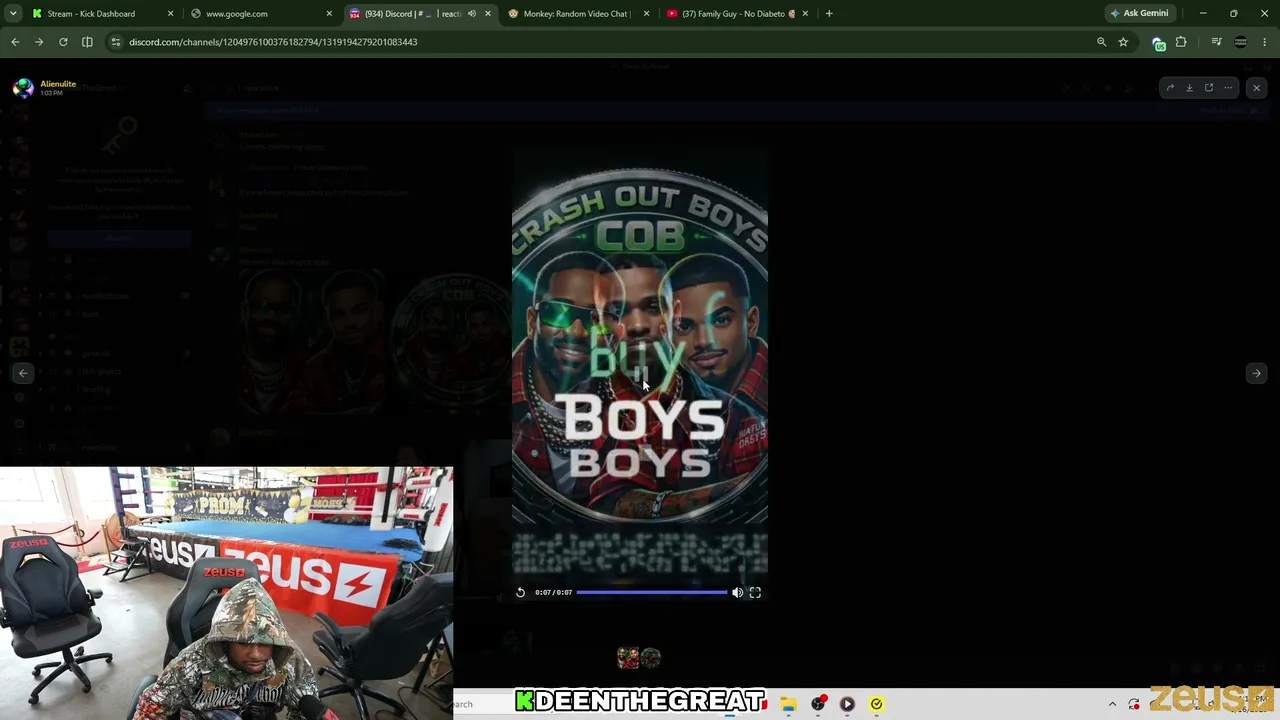Open the browser zoom control
1280x720 pixels.
(1102, 42)
